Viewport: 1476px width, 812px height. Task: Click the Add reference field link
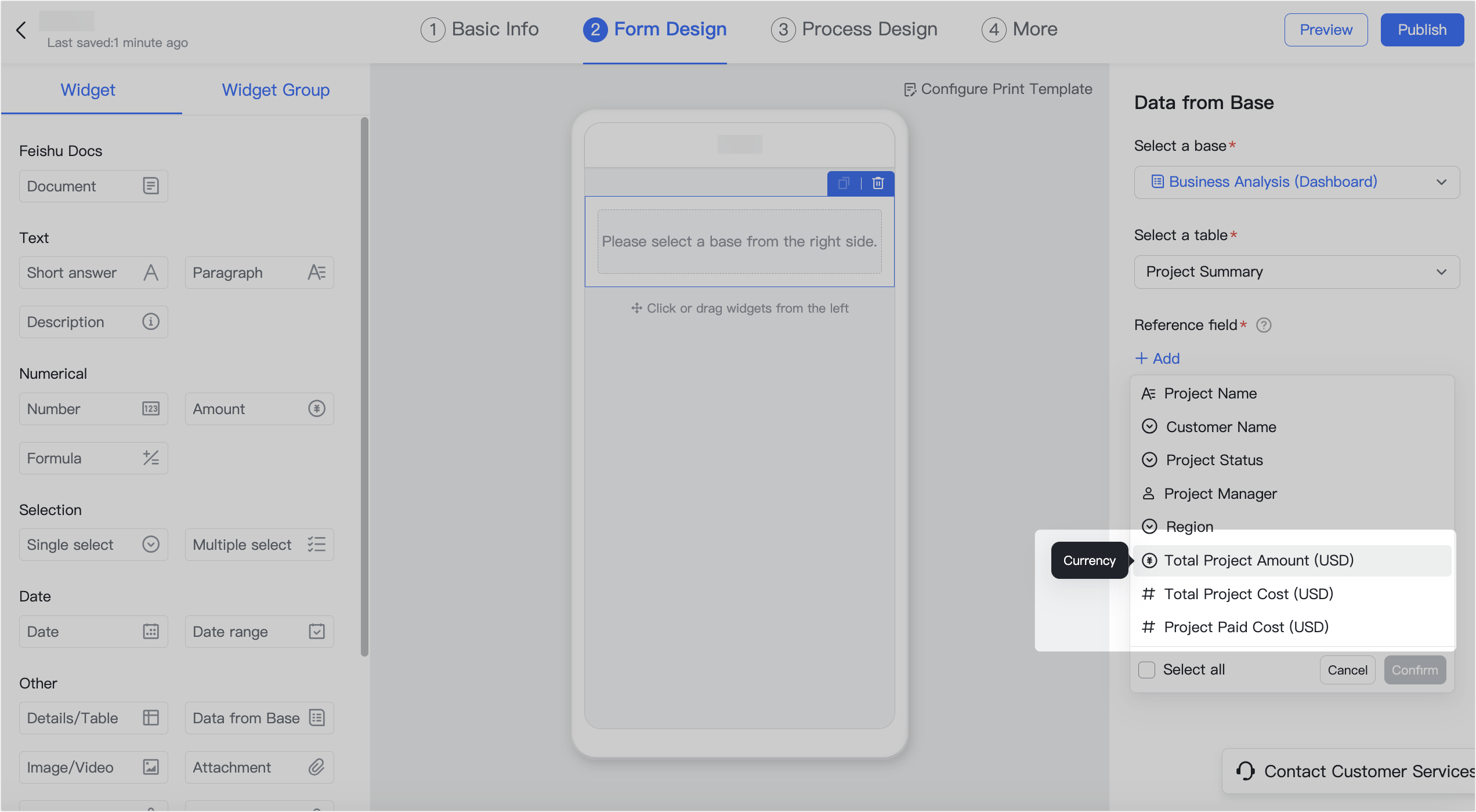[x=1157, y=358]
